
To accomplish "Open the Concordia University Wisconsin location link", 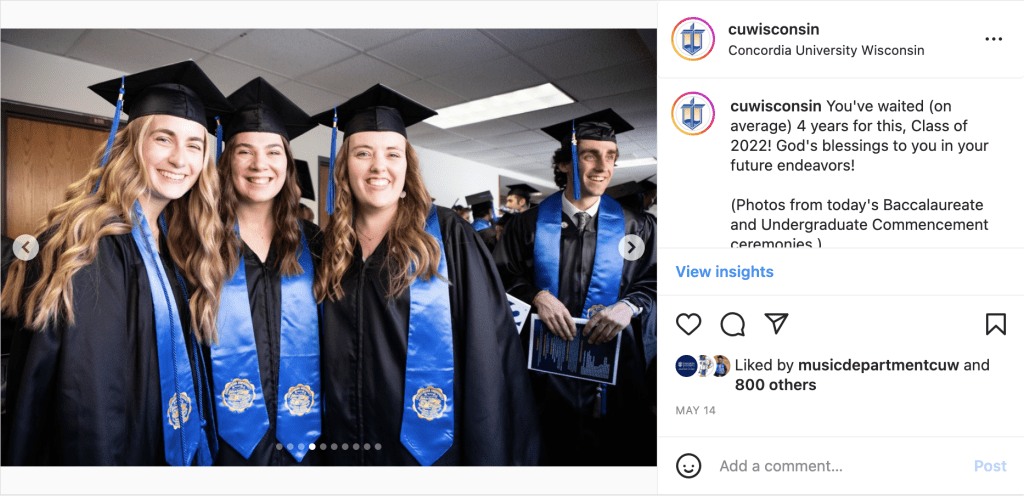I will click(x=826, y=50).
